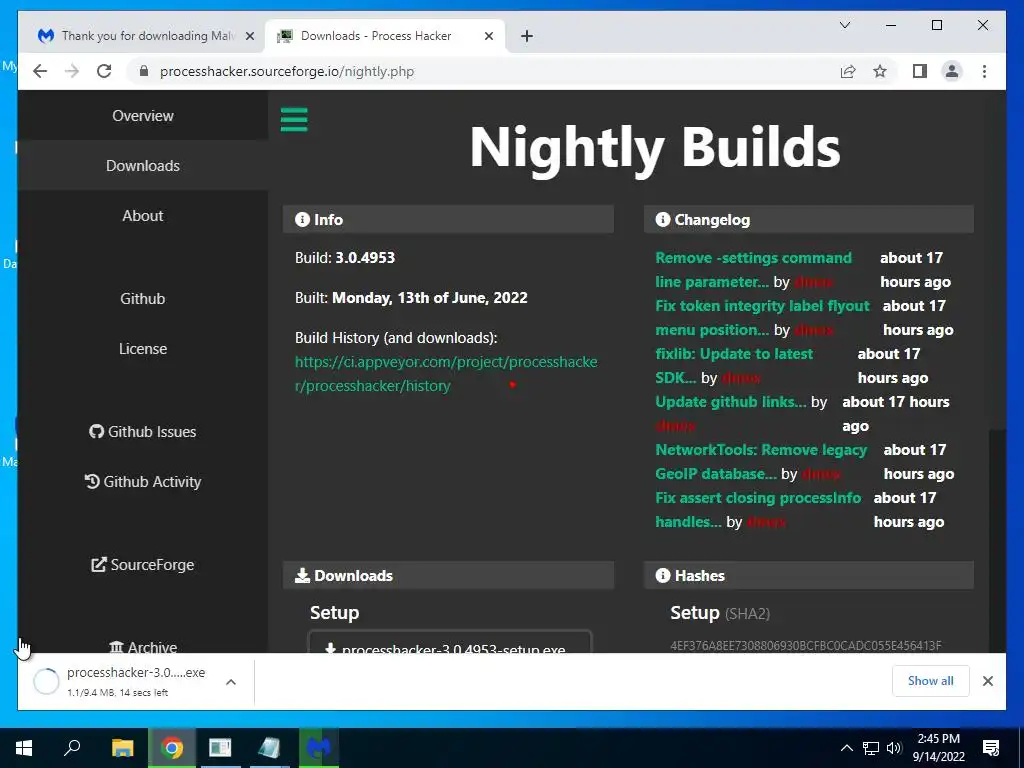Click the Hashes panel header
This screenshot has width=1024, height=768.
click(808, 575)
